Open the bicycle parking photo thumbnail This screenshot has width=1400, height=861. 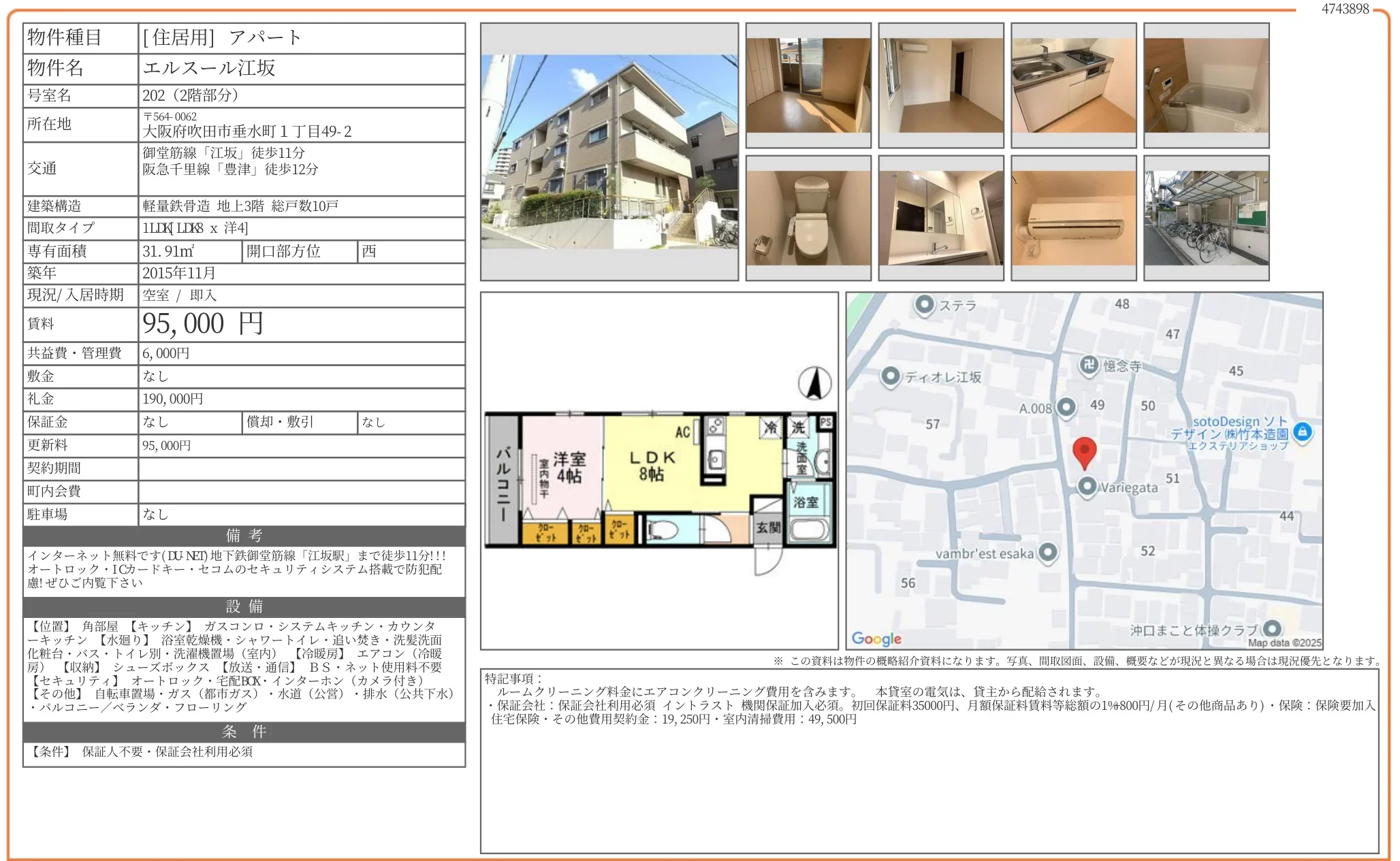[1206, 218]
